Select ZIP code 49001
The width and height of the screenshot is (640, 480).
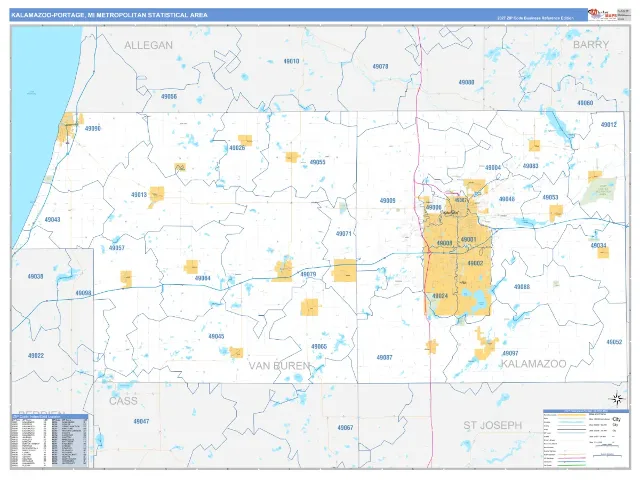(x=468, y=239)
